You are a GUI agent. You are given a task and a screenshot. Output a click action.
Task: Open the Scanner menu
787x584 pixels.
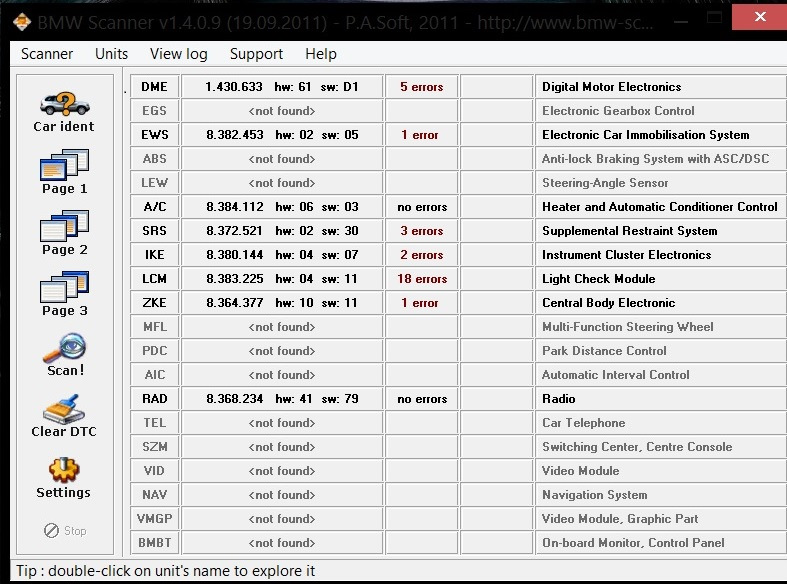pos(47,54)
